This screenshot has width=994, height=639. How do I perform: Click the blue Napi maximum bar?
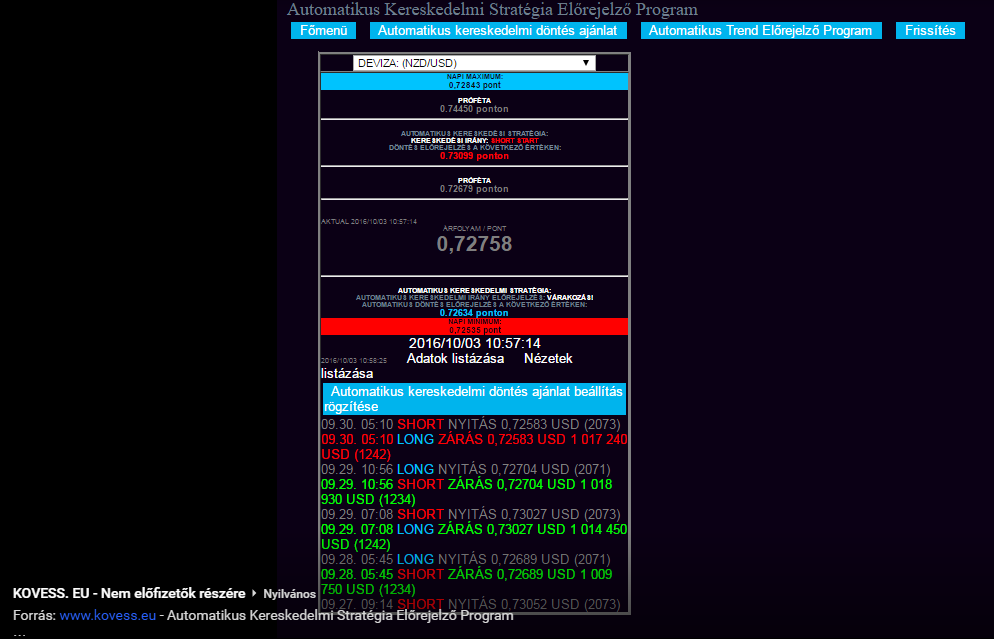pyautogui.click(x=474, y=81)
